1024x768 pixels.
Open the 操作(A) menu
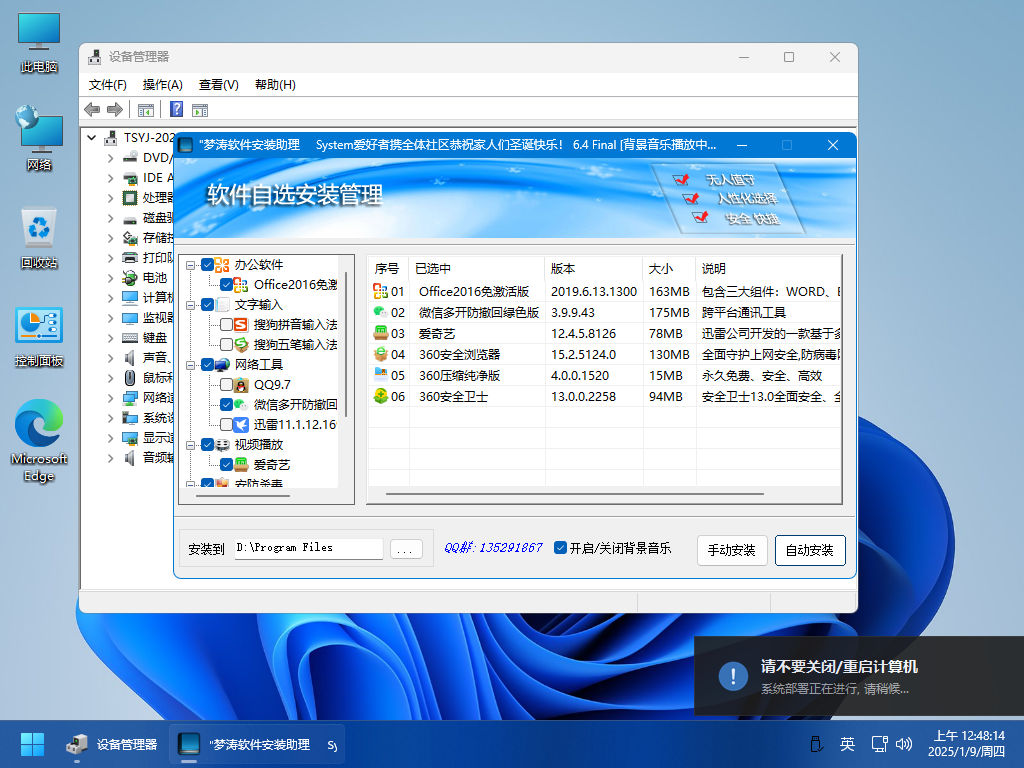click(x=163, y=85)
